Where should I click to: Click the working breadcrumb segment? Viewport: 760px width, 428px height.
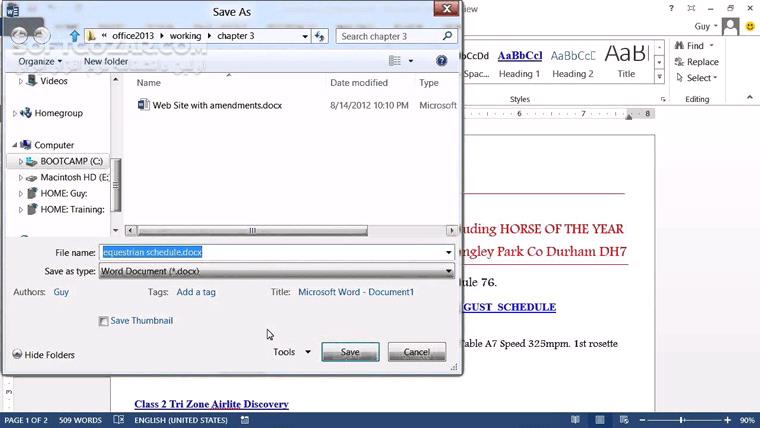(185, 36)
